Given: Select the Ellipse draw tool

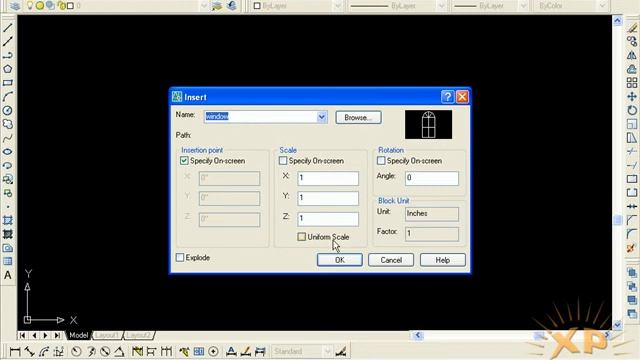Looking at the screenshot, I should point(8,152).
